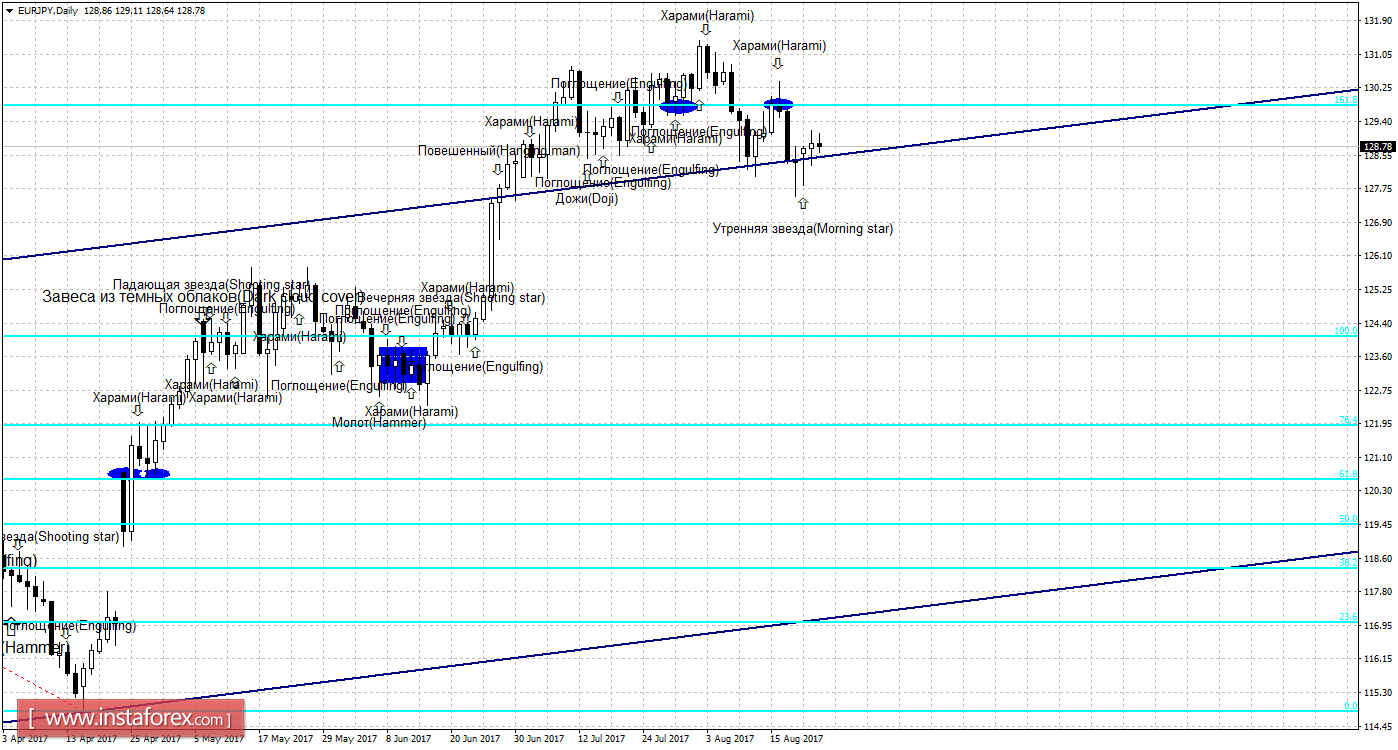Click the 20 Jun 2017 date label
Viewport: 1398px width, 750px height.
(475, 739)
